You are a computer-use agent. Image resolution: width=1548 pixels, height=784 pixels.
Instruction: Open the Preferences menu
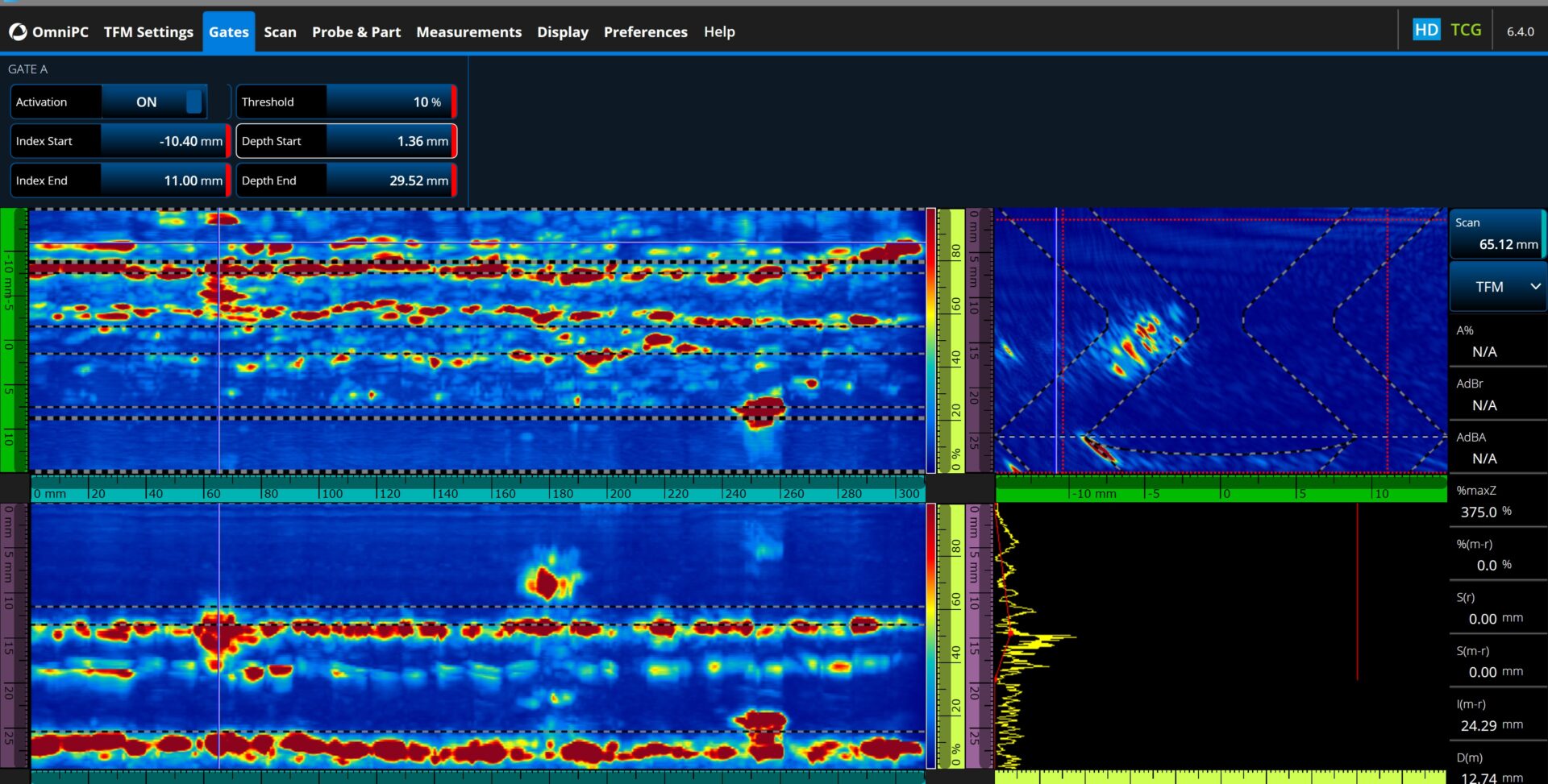tap(645, 32)
